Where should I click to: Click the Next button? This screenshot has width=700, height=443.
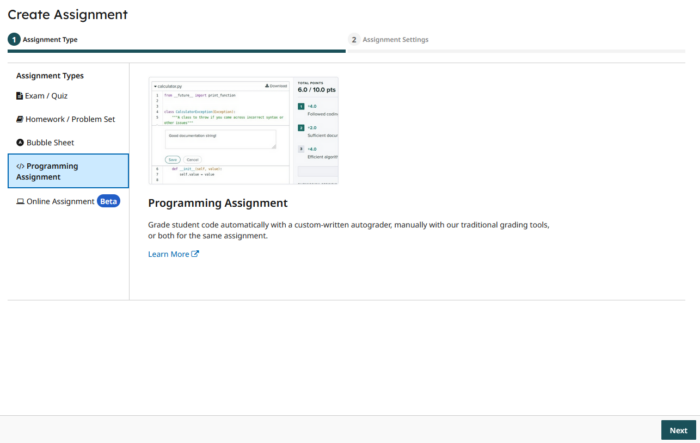coord(678,430)
